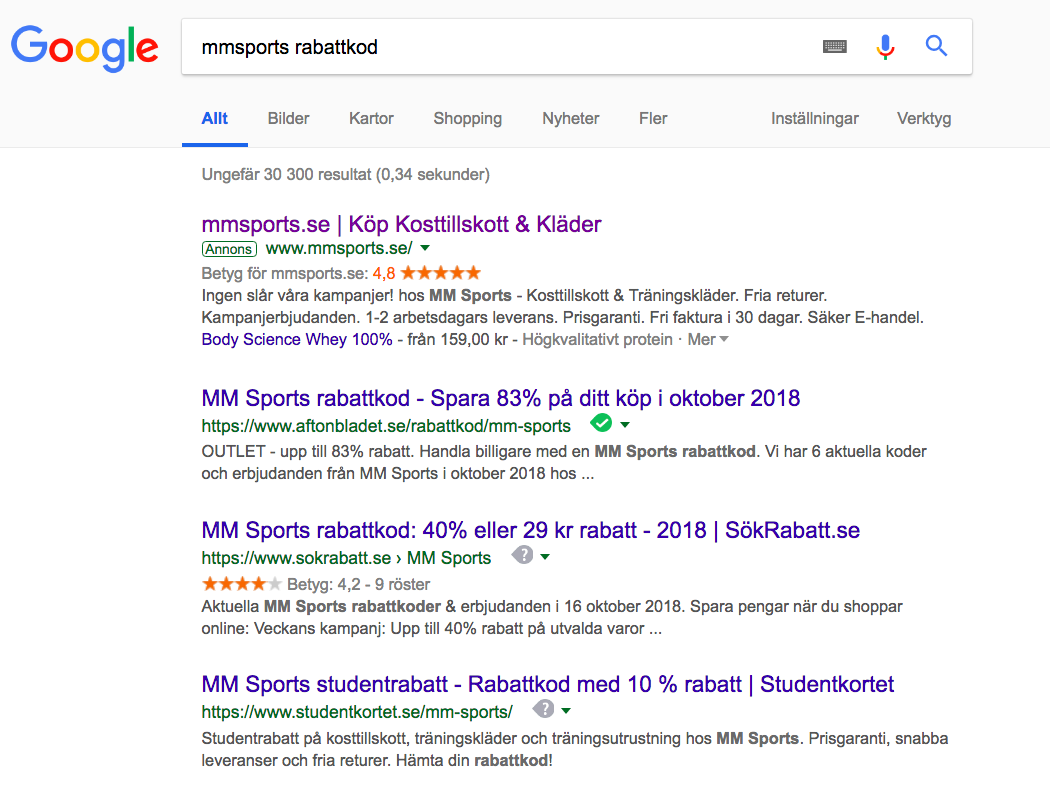Viewport: 1050px width, 788px height.
Task: Click 'Ungefär 30 300 resultat' stats text
Action: point(346,175)
